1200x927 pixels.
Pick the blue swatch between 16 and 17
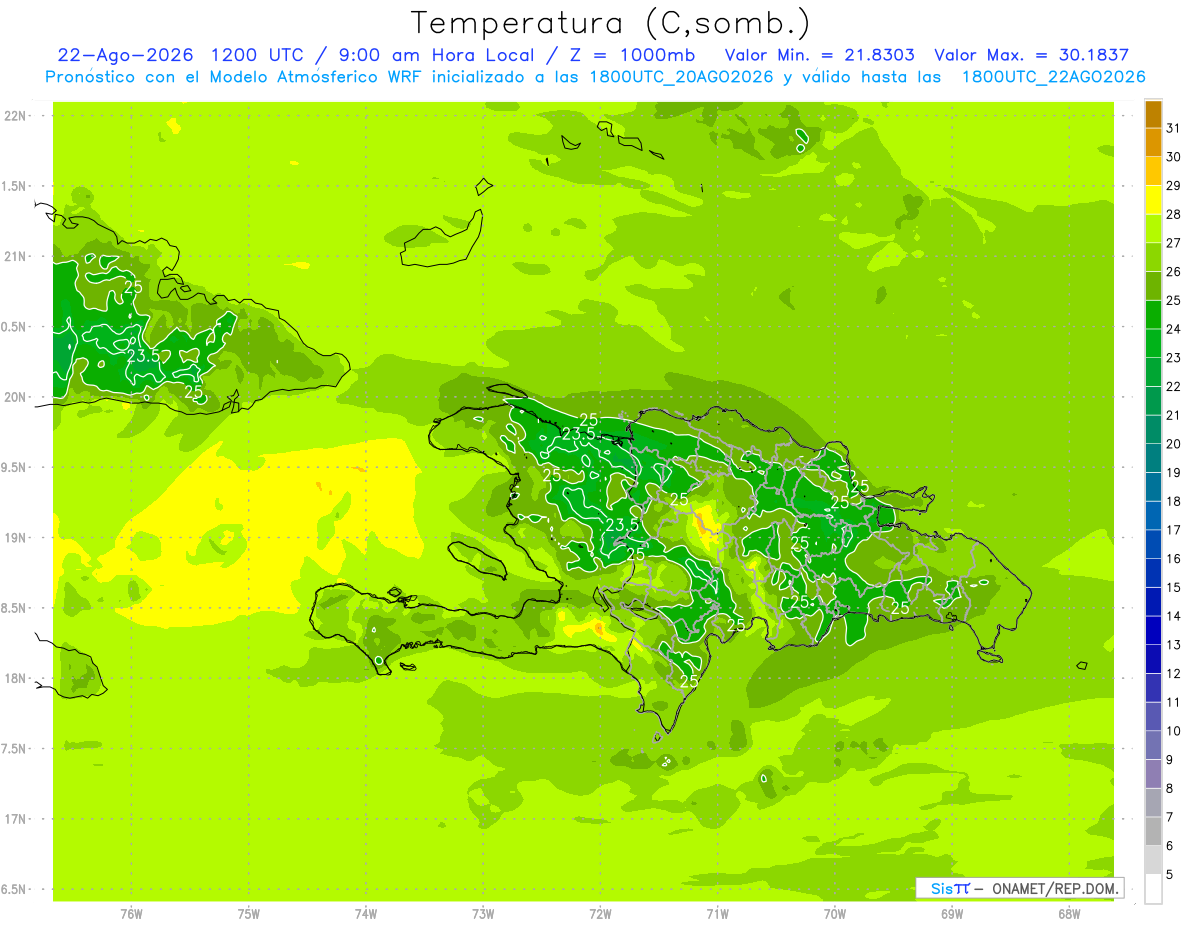(x=1153, y=544)
